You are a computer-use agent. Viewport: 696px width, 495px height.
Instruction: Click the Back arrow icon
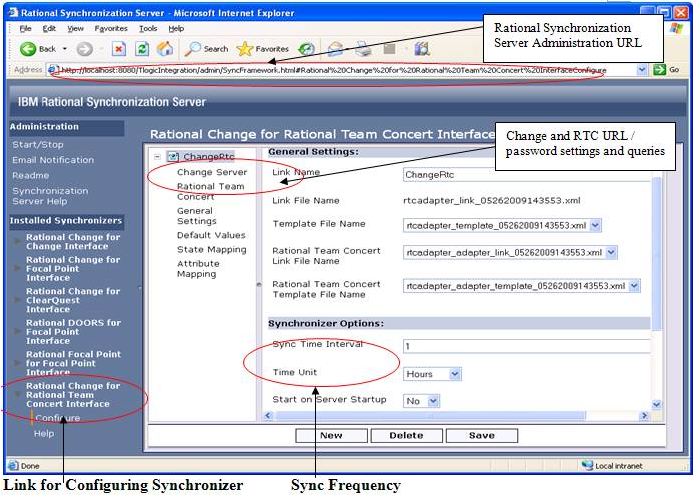coord(28,49)
